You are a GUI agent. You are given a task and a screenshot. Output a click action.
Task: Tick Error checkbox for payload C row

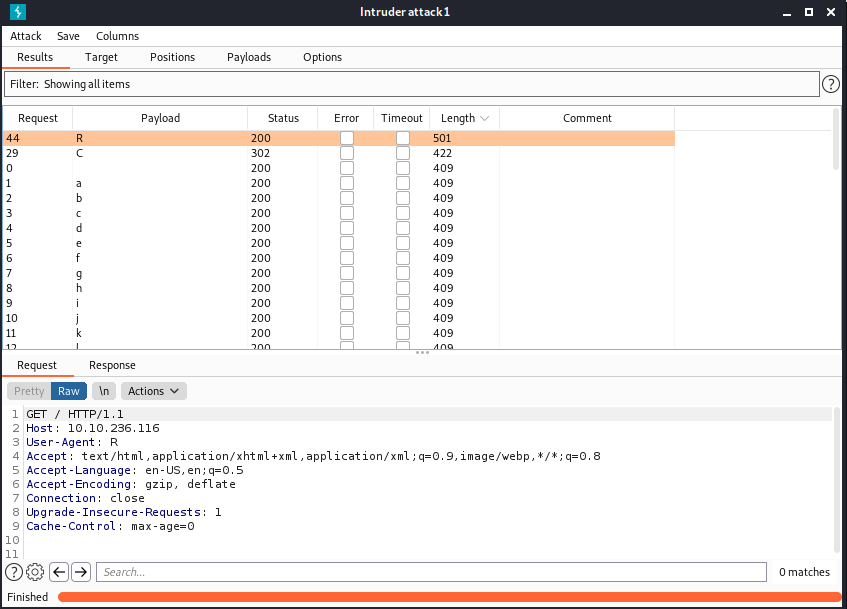[x=347, y=153]
